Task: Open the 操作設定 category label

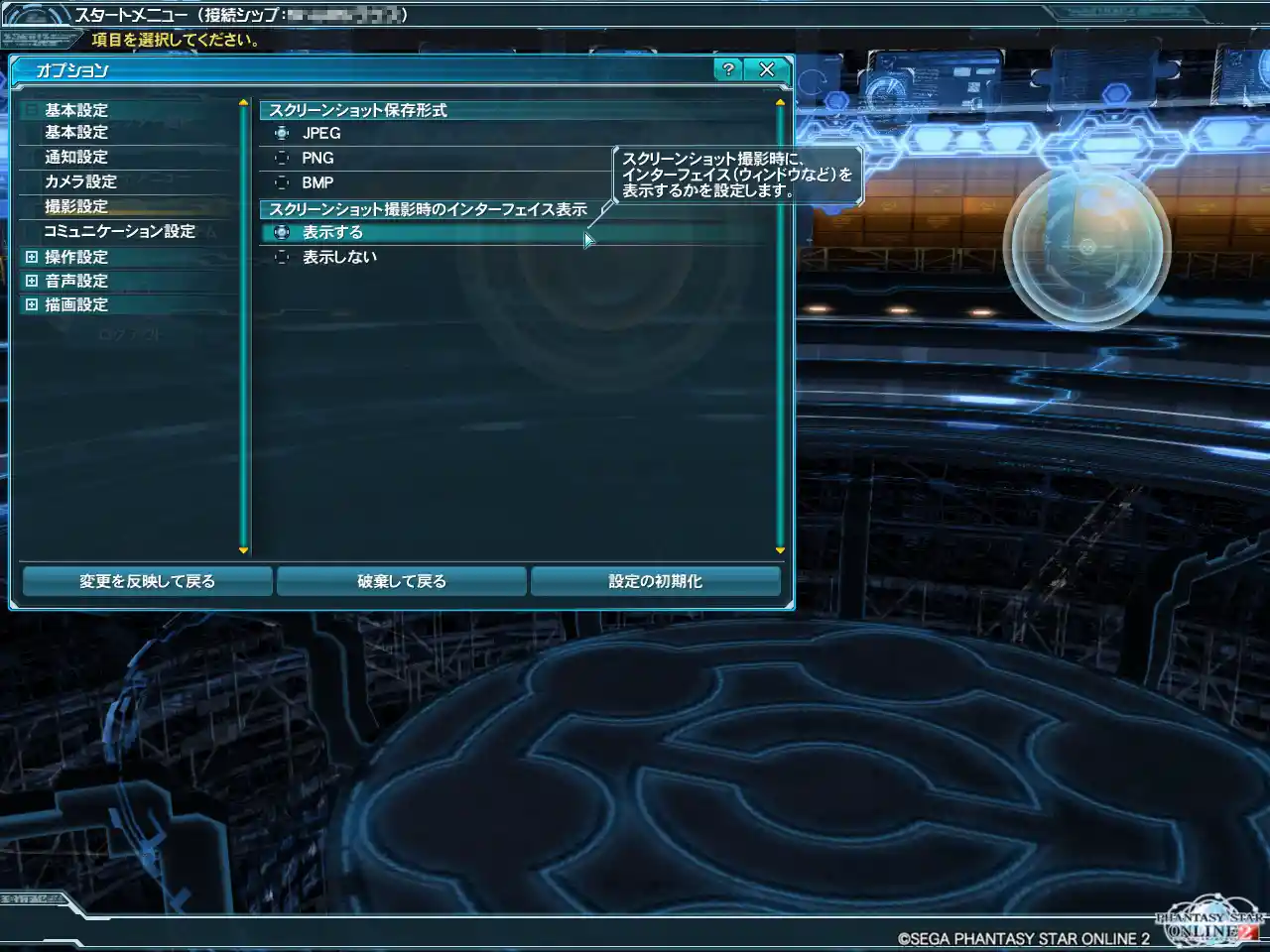Action: pyautogui.click(x=76, y=257)
